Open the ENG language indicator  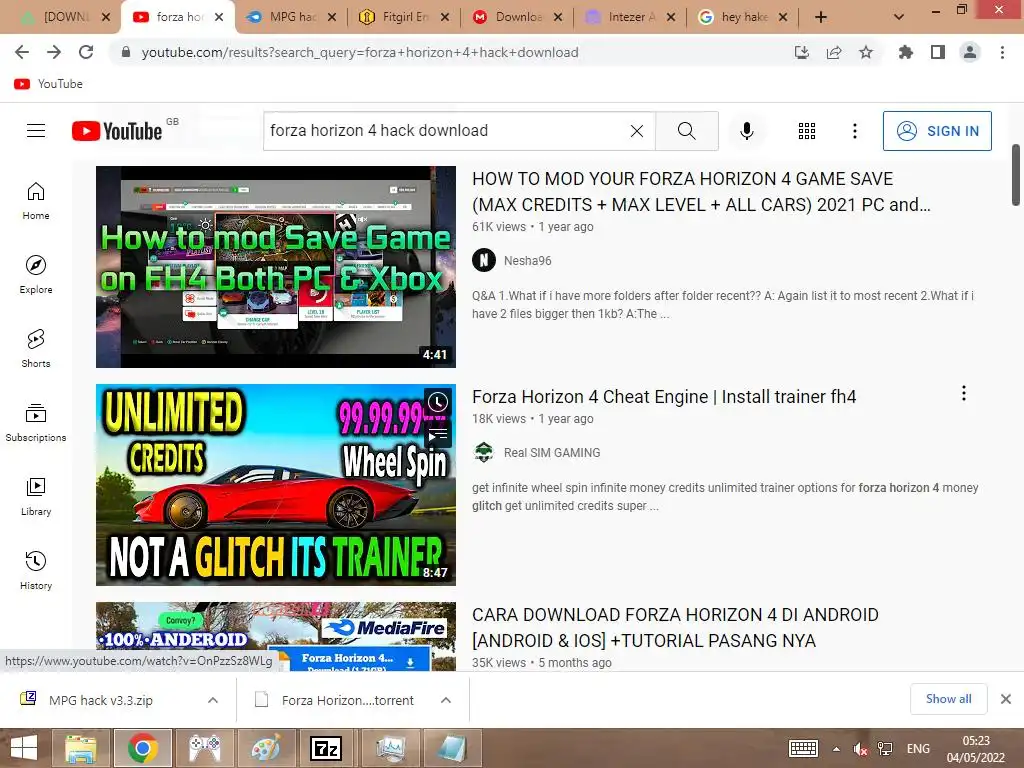pyautogui.click(x=918, y=749)
